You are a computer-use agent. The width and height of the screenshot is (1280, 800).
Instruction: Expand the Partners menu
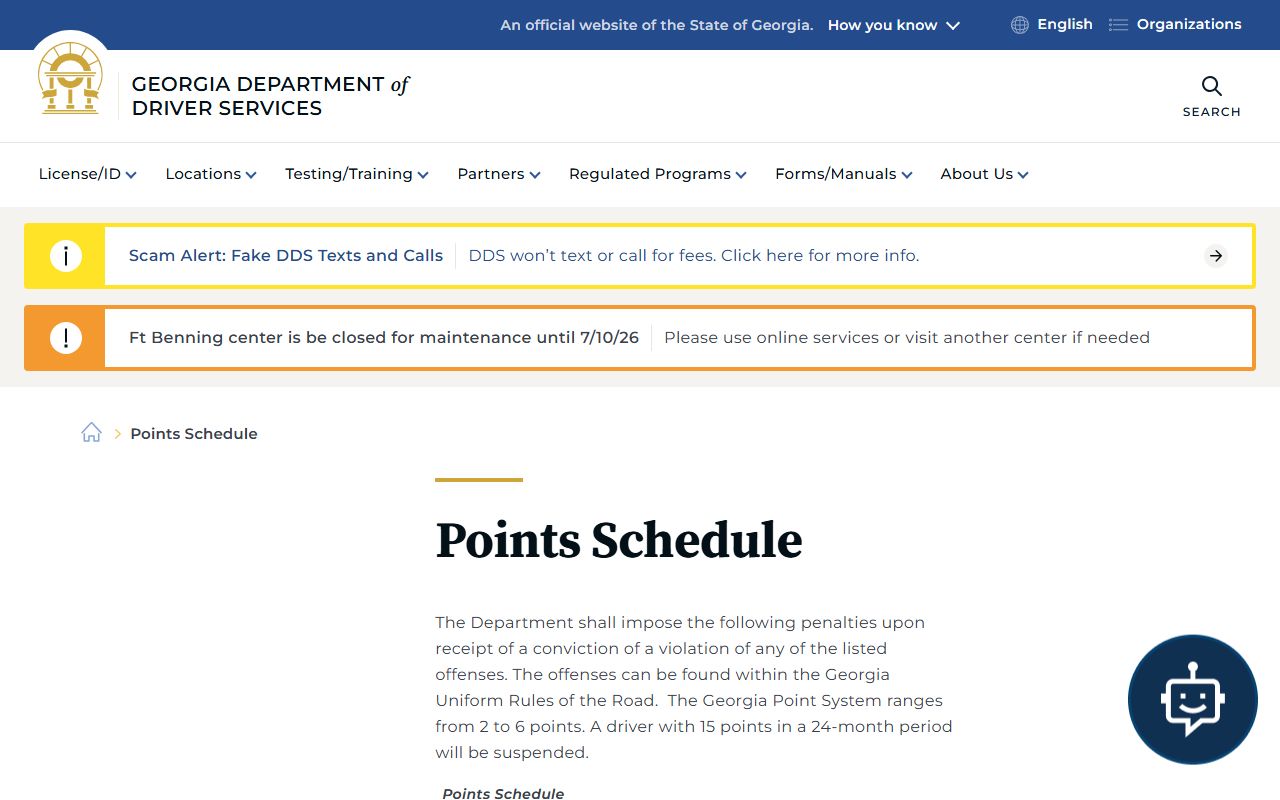click(499, 174)
